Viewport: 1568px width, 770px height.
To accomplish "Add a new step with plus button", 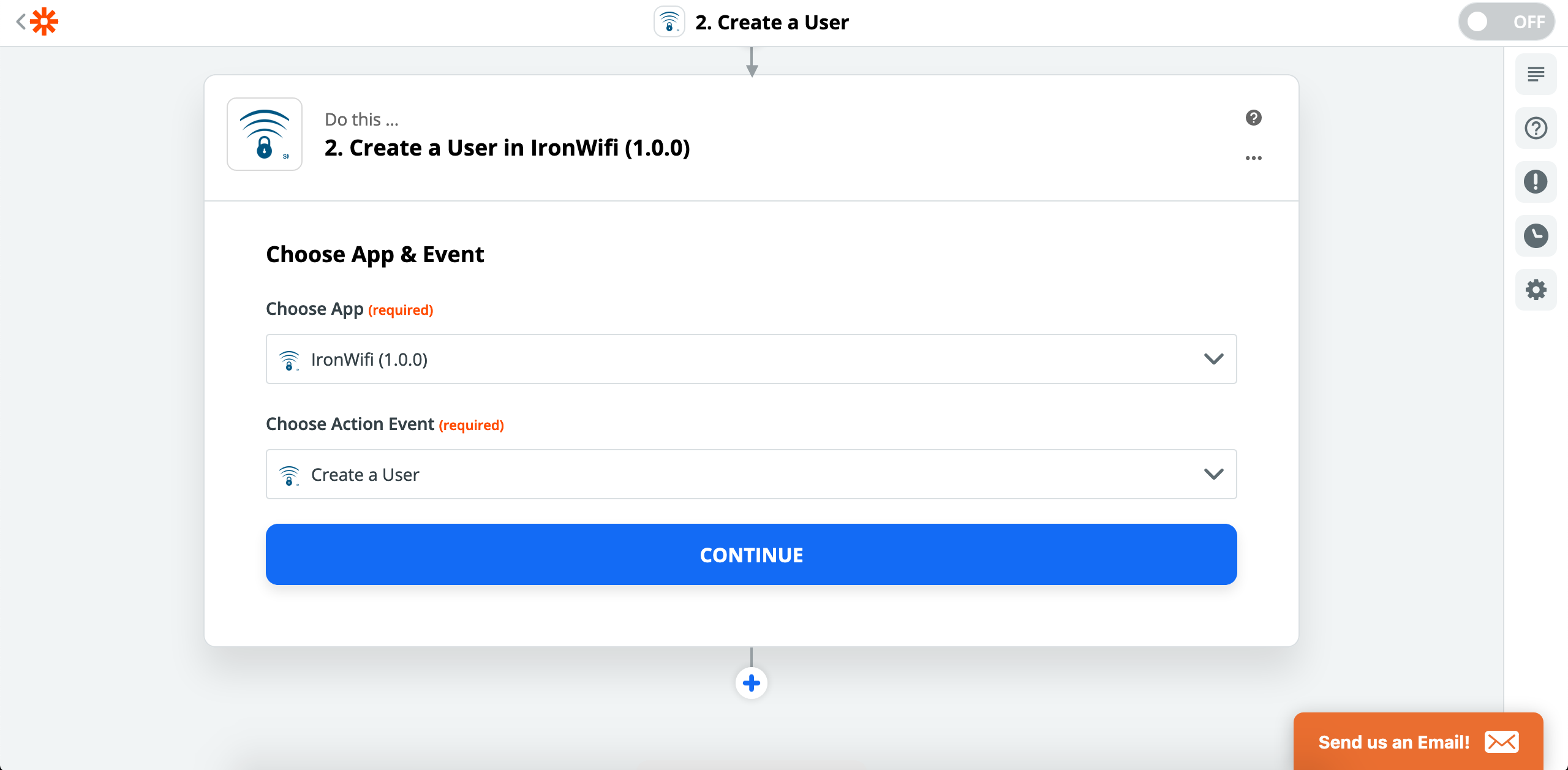I will pyautogui.click(x=752, y=682).
